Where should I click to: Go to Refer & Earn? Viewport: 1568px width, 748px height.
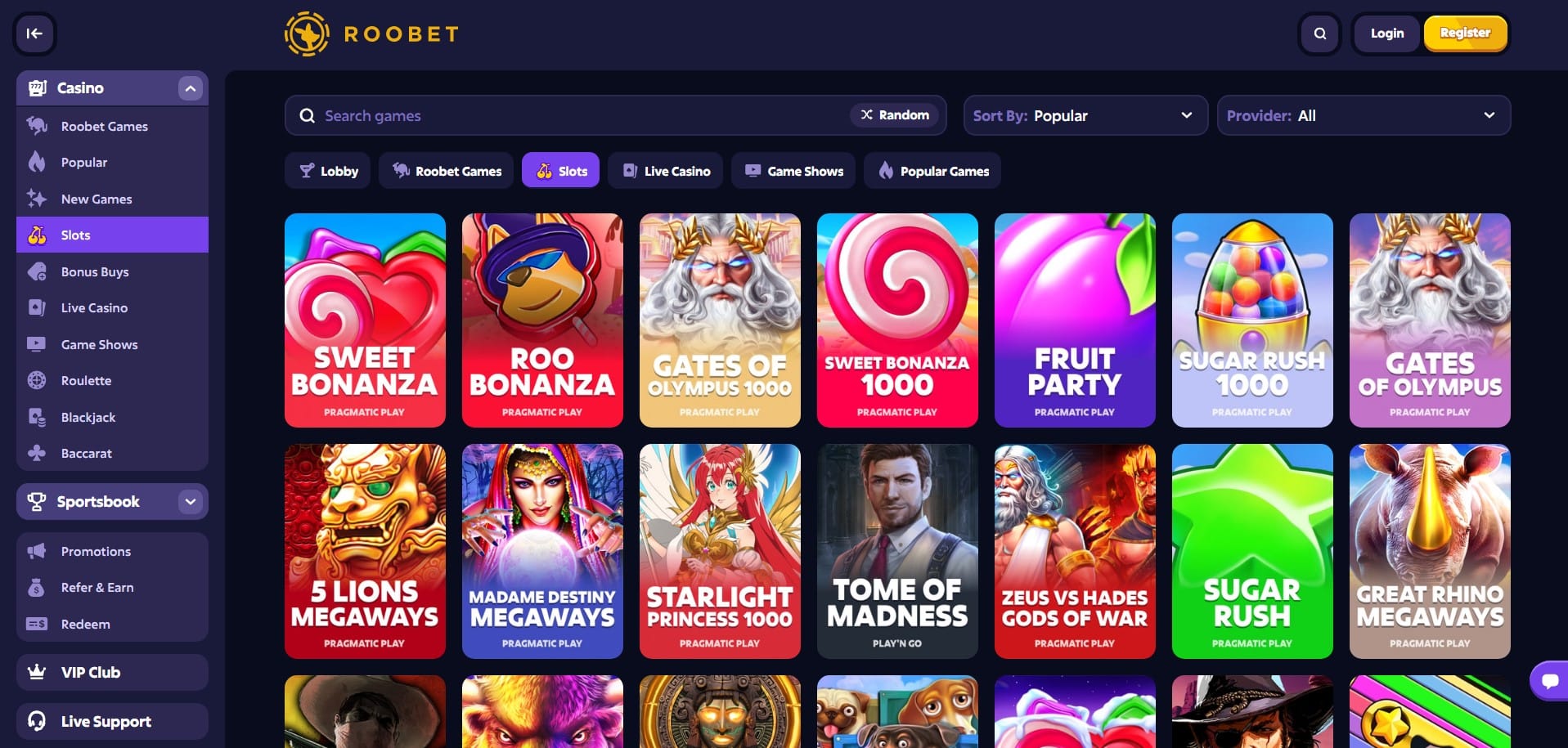(112, 587)
